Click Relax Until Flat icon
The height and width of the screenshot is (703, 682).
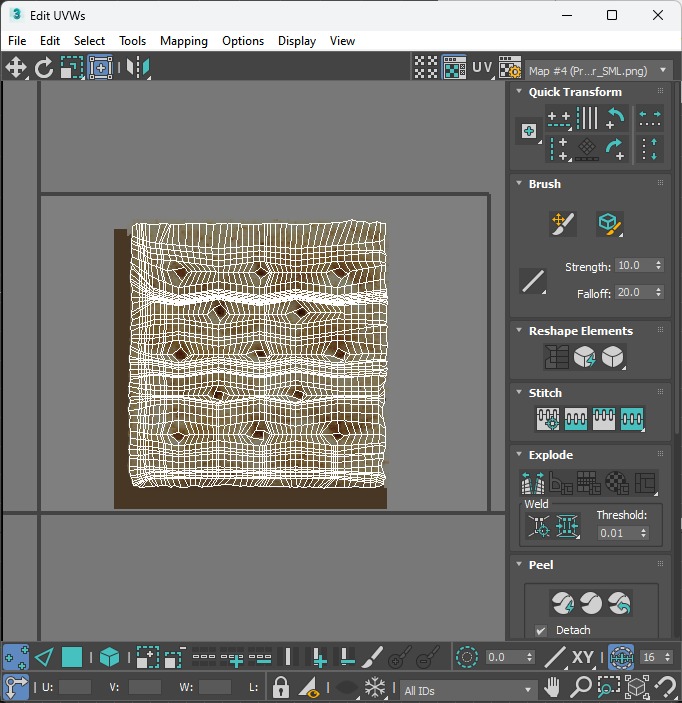click(585, 357)
